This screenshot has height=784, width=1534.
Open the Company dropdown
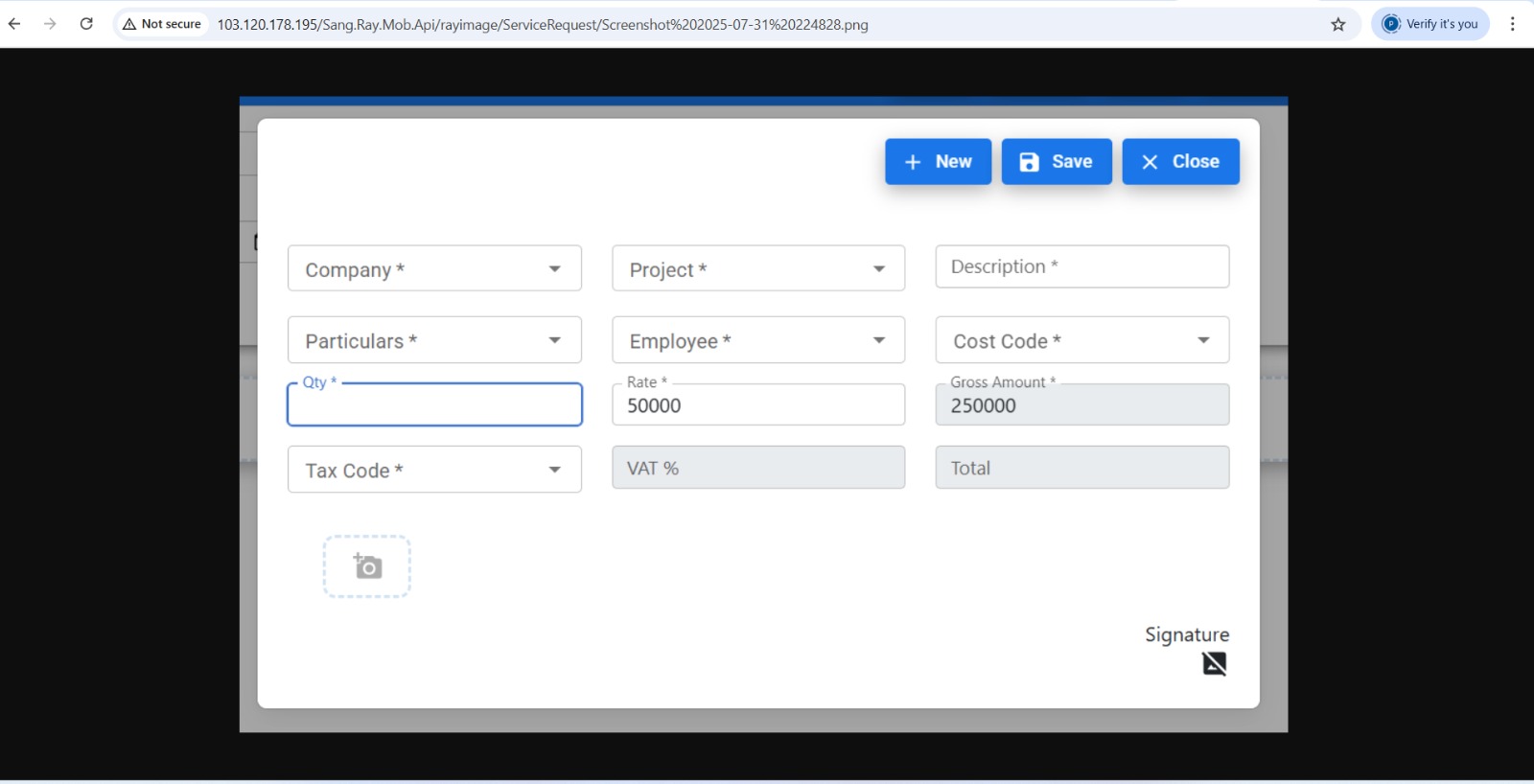point(434,268)
